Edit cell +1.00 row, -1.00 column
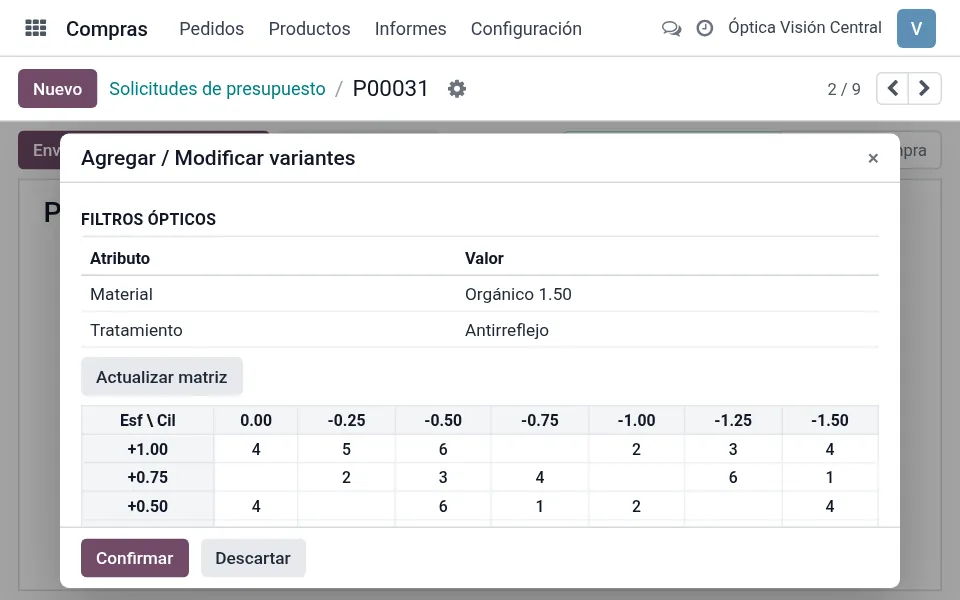This screenshot has width=960, height=600. point(637,449)
